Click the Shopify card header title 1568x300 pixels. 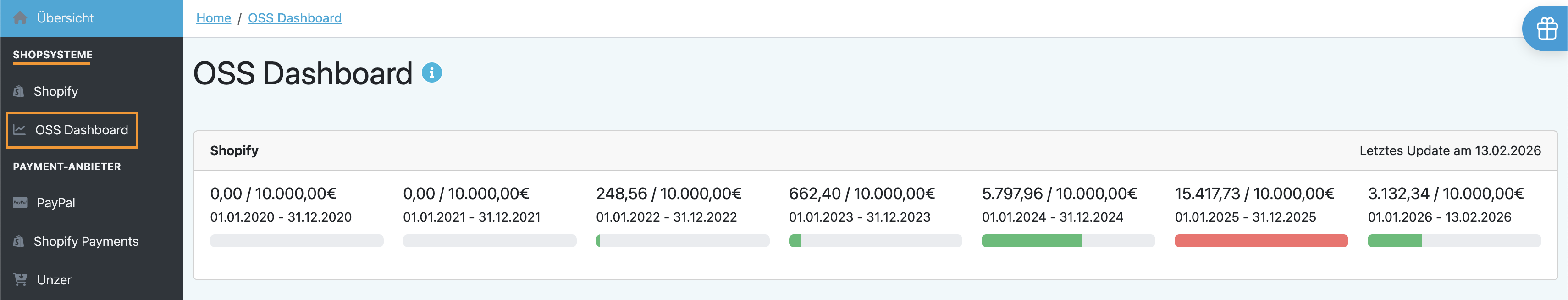coord(234,150)
